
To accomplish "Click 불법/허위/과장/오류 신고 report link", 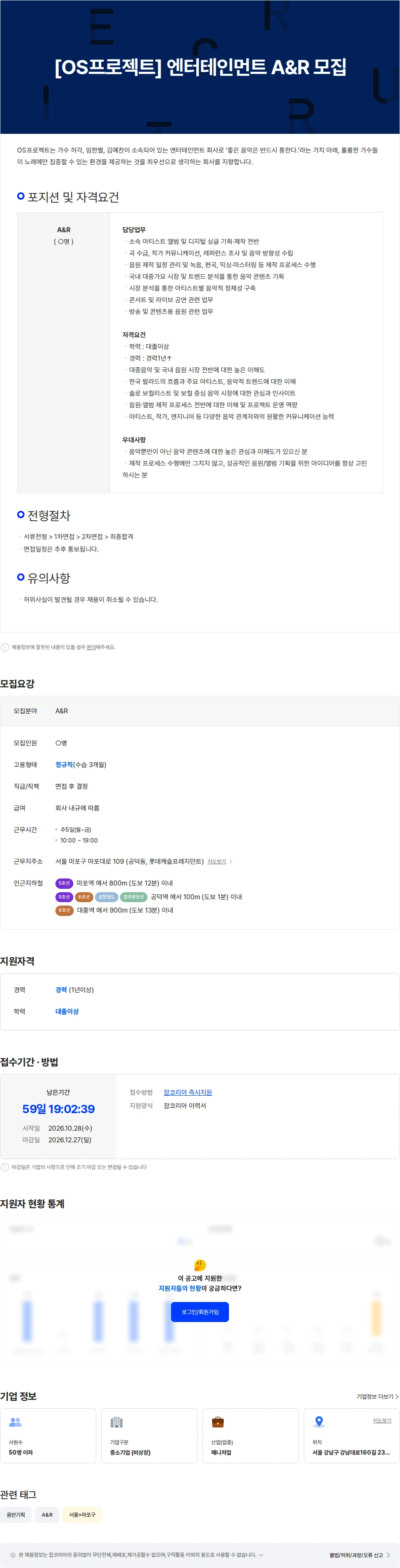I will pos(360,1555).
